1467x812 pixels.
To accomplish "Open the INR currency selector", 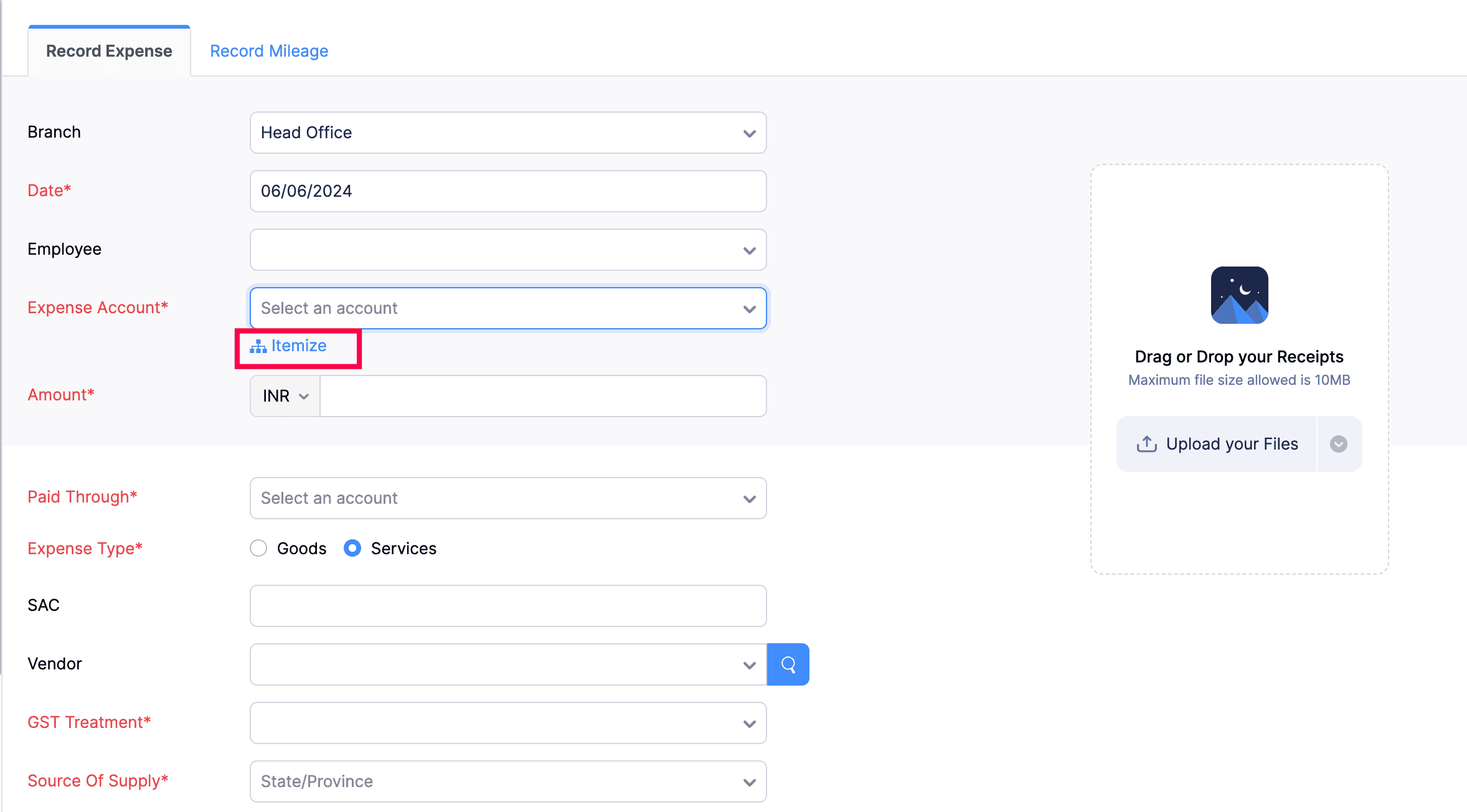I will click(x=284, y=396).
